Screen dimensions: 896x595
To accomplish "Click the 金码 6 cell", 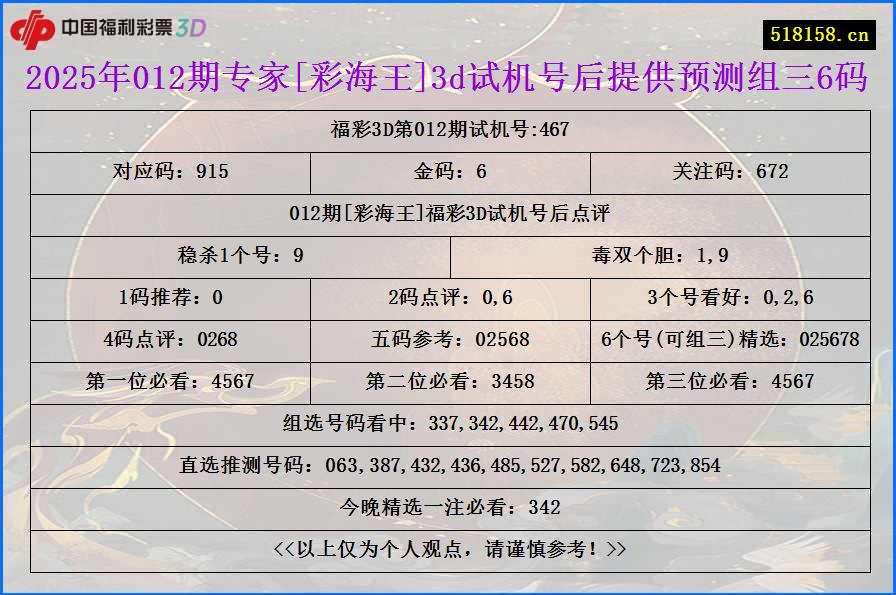I will pyautogui.click(x=448, y=172).
